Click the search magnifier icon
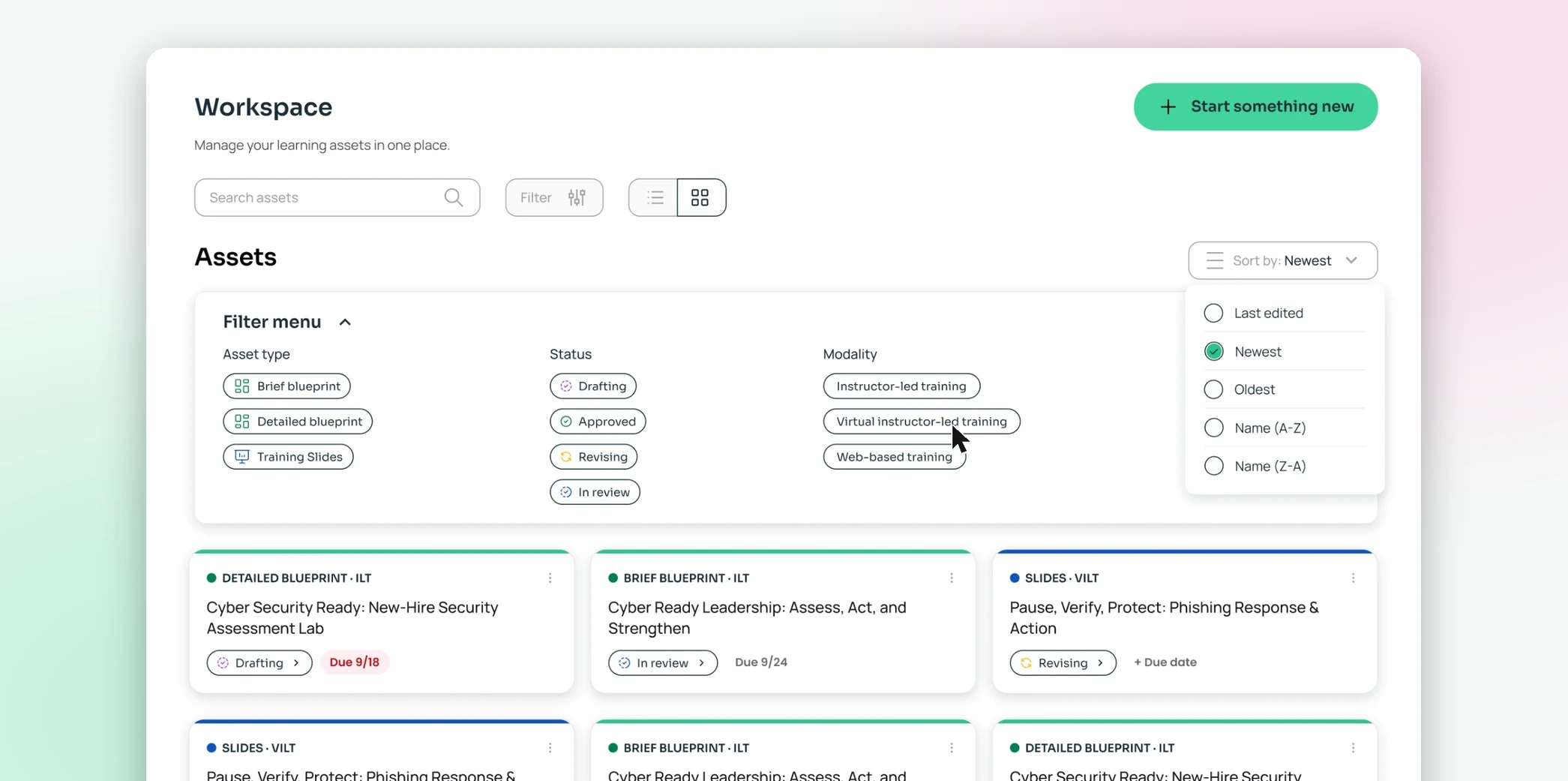 453,197
